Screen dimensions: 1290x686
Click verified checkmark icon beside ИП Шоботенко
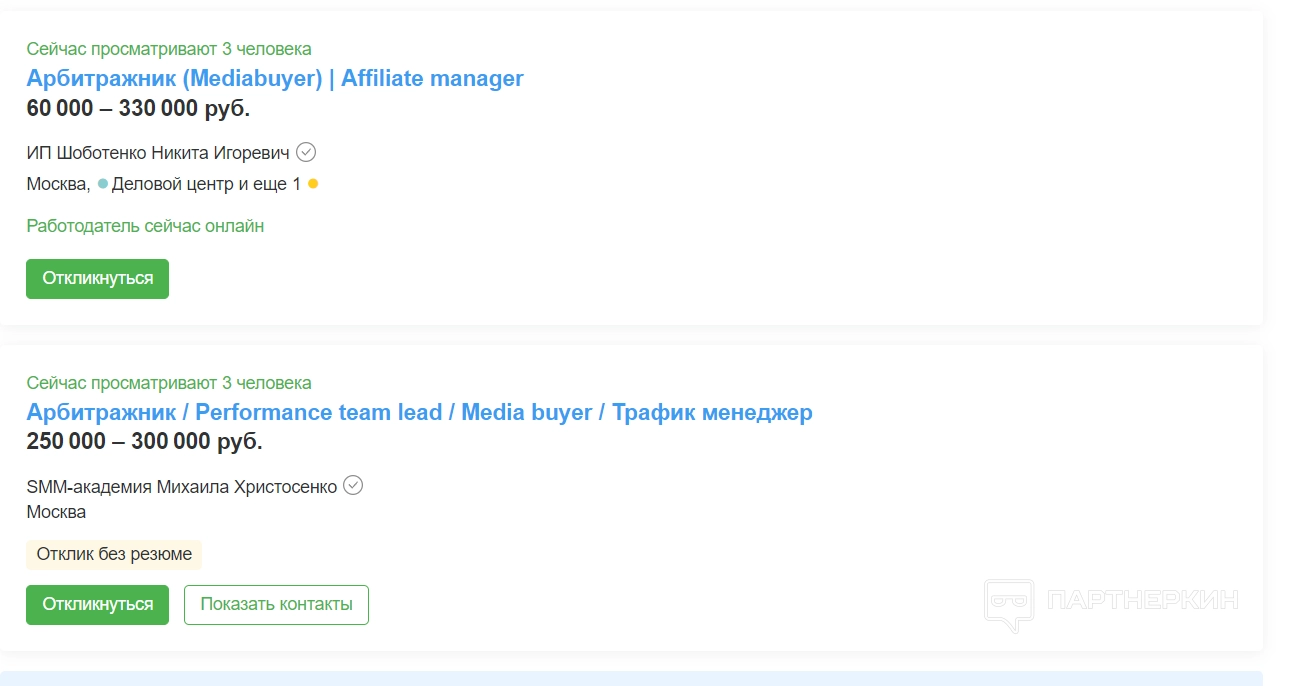pos(306,152)
